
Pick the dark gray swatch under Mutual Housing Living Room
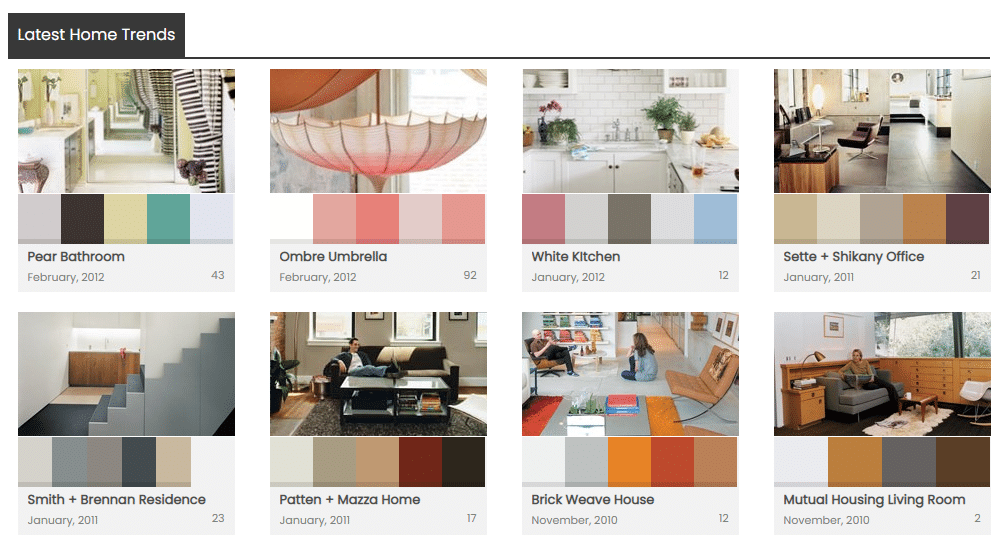point(909,462)
